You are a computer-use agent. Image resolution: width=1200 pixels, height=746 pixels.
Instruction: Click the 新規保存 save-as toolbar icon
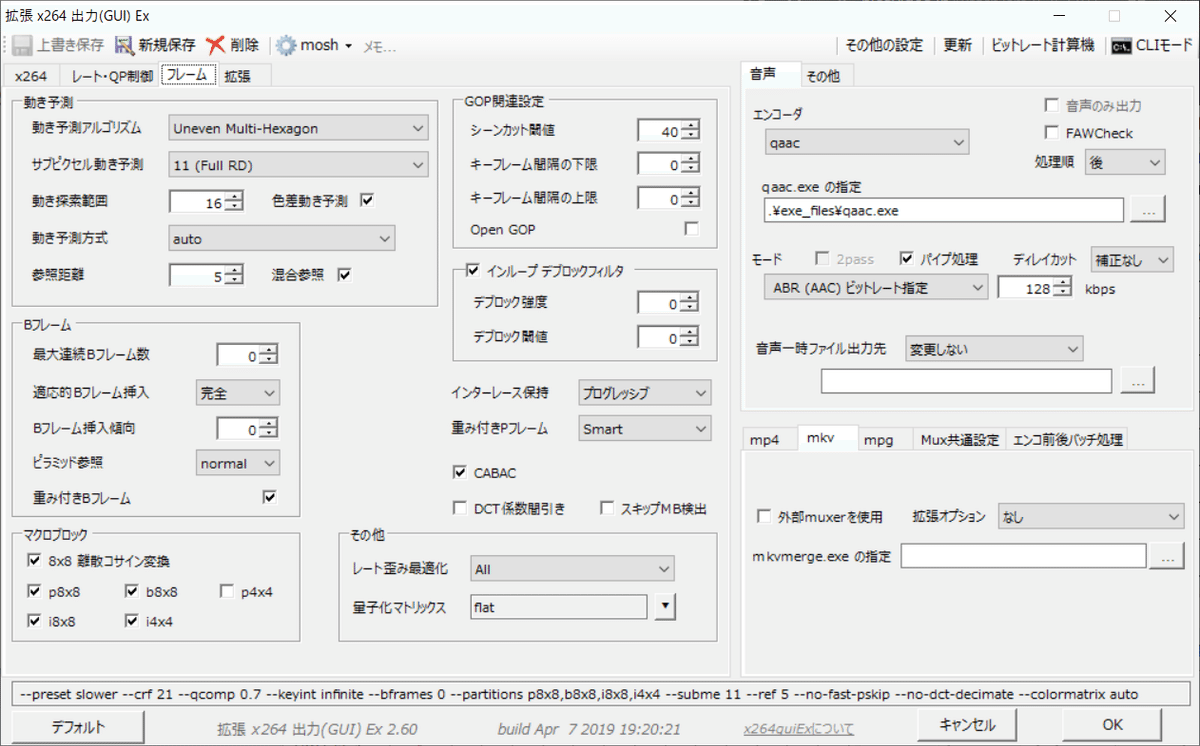(x=124, y=45)
